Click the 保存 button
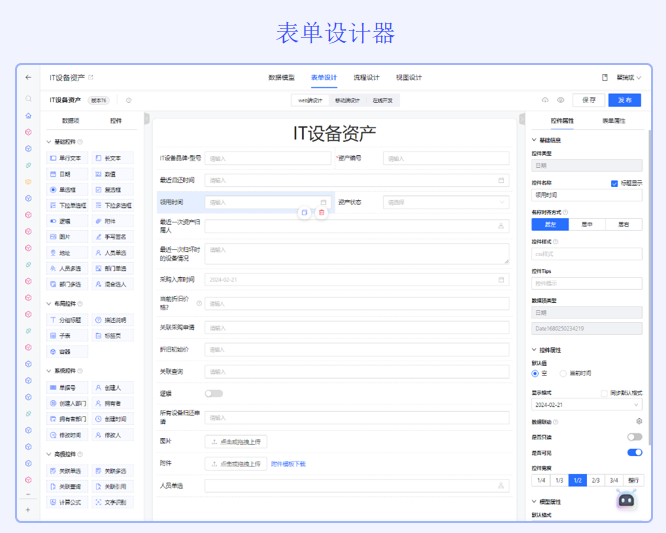 [589, 100]
